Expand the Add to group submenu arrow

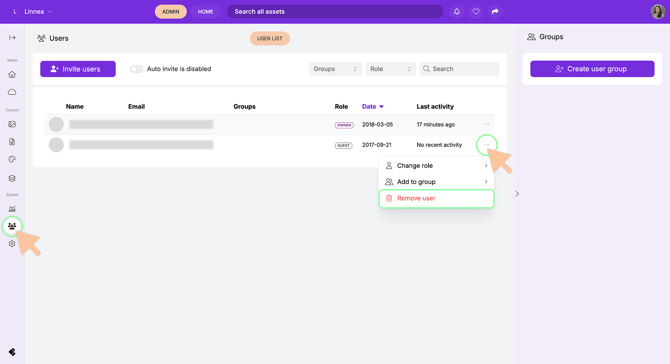pyautogui.click(x=486, y=182)
